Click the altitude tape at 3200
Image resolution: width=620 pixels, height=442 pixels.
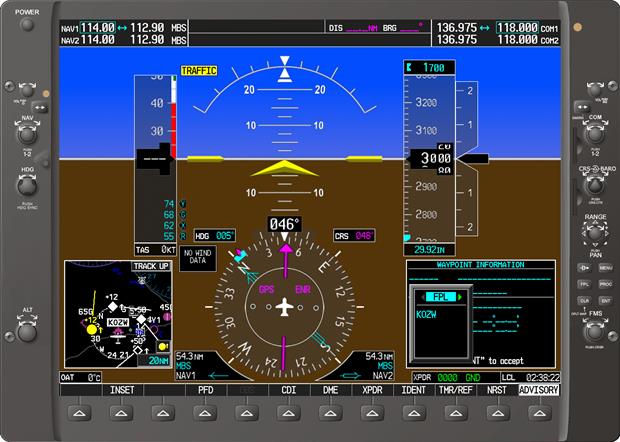coord(426,102)
